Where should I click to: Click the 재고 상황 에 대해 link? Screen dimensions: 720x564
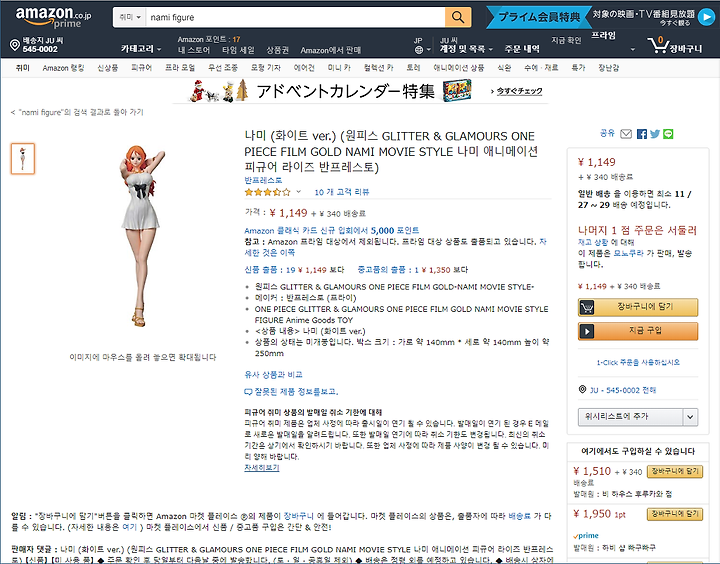coord(606,242)
